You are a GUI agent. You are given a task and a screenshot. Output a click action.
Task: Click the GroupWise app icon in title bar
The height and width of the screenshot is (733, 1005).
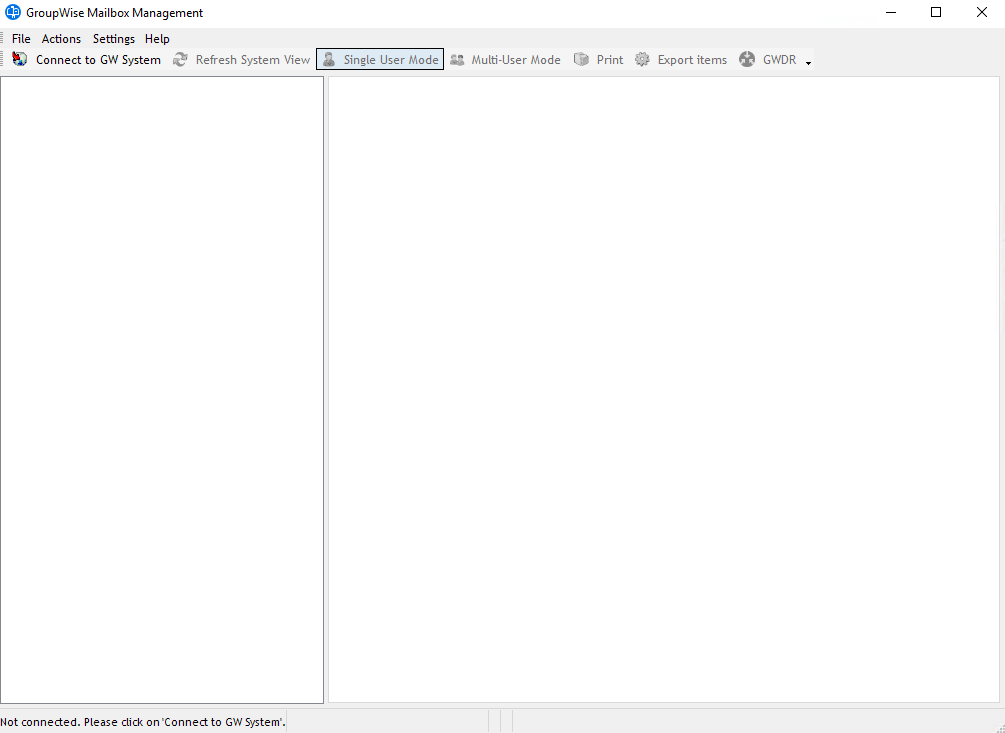[13, 12]
